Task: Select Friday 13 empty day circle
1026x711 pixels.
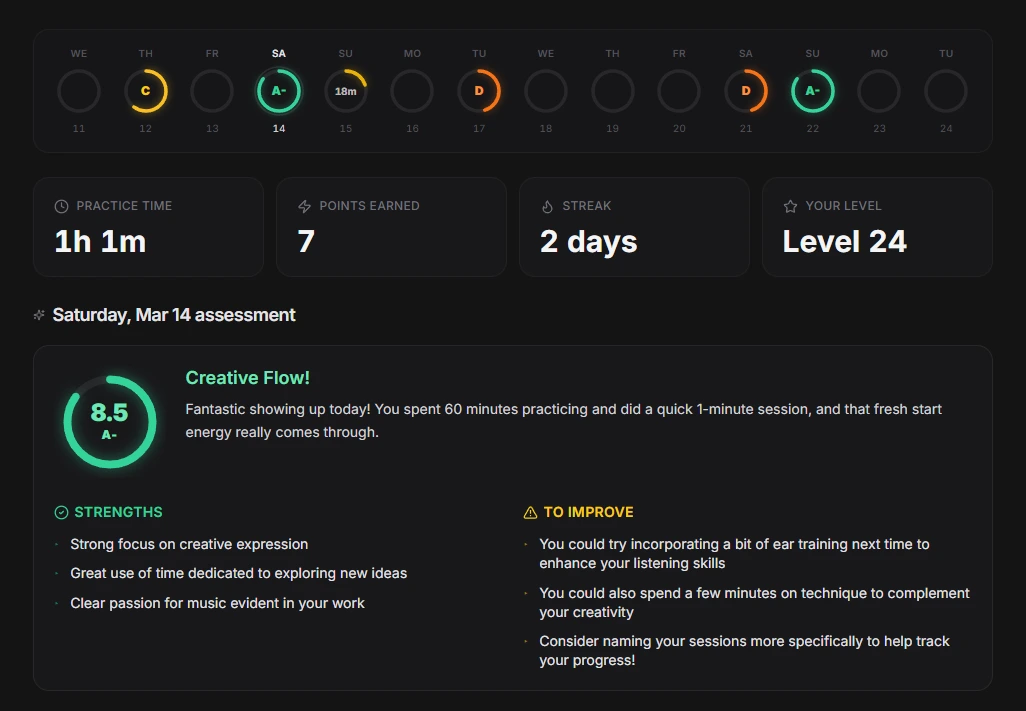Action: click(x=212, y=91)
